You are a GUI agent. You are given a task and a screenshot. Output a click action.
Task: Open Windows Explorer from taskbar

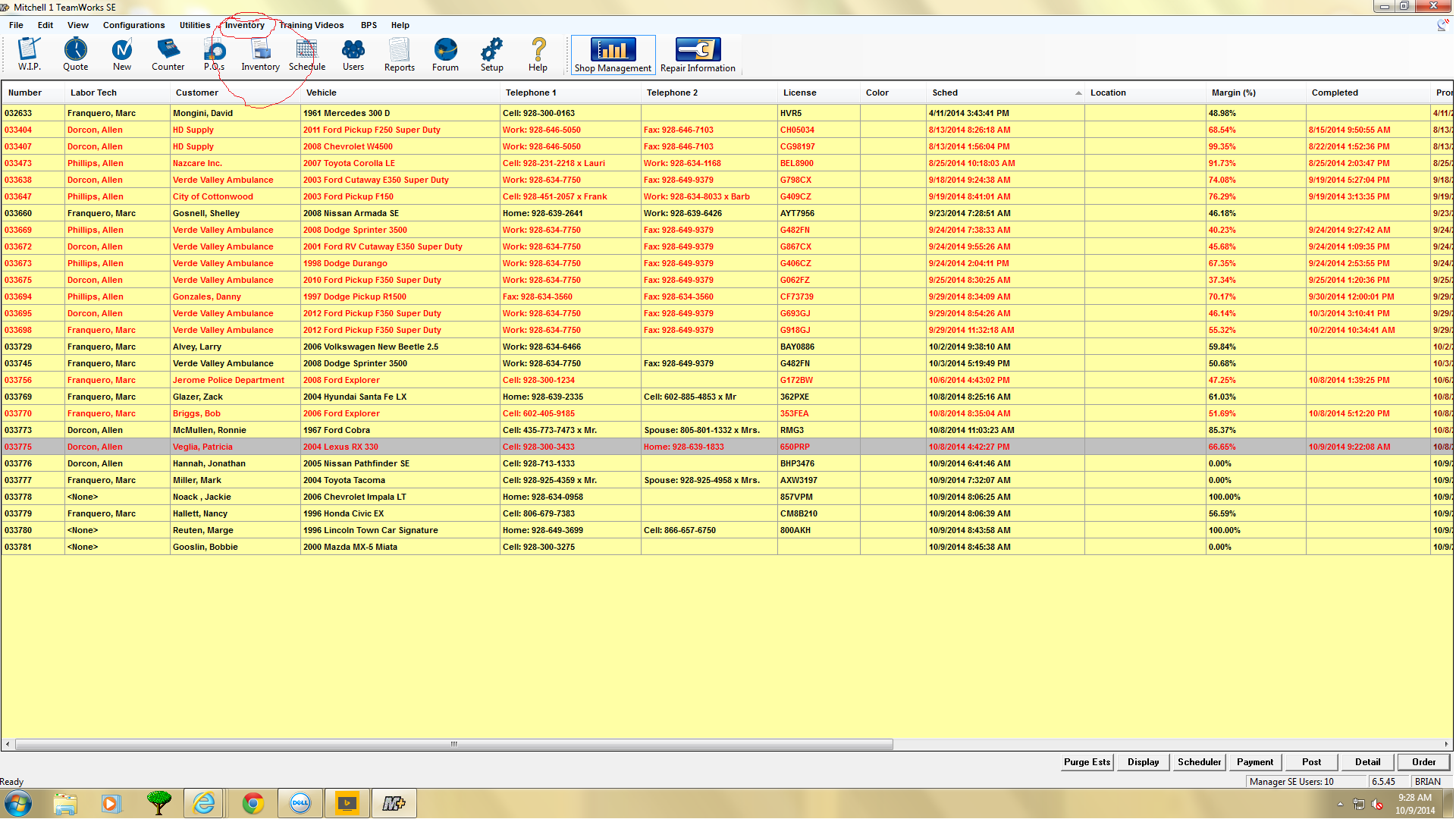click(x=65, y=803)
